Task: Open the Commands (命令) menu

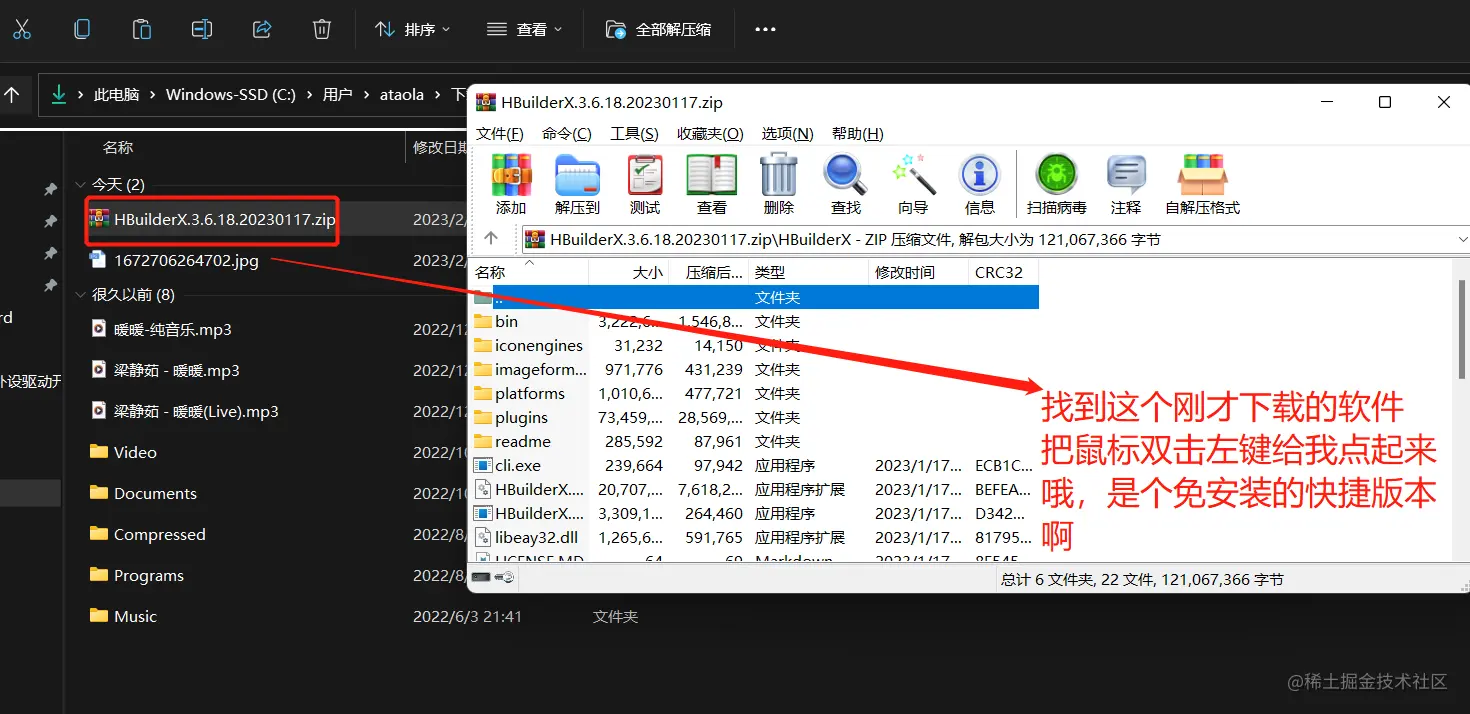Action: coord(567,133)
